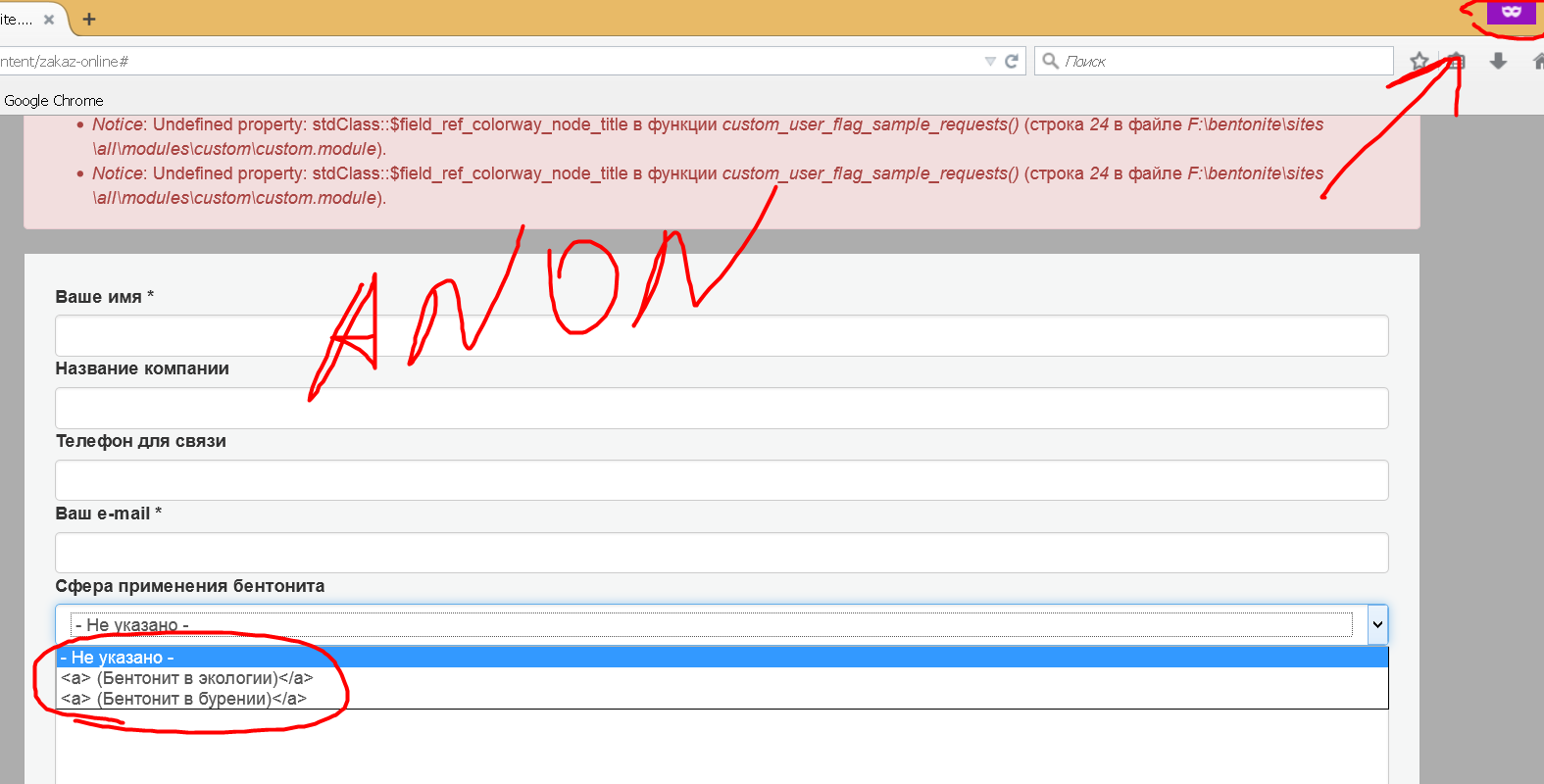Open Google Chrome bookmark item
The height and width of the screenshot is (784, 1544).
[53, 100]
